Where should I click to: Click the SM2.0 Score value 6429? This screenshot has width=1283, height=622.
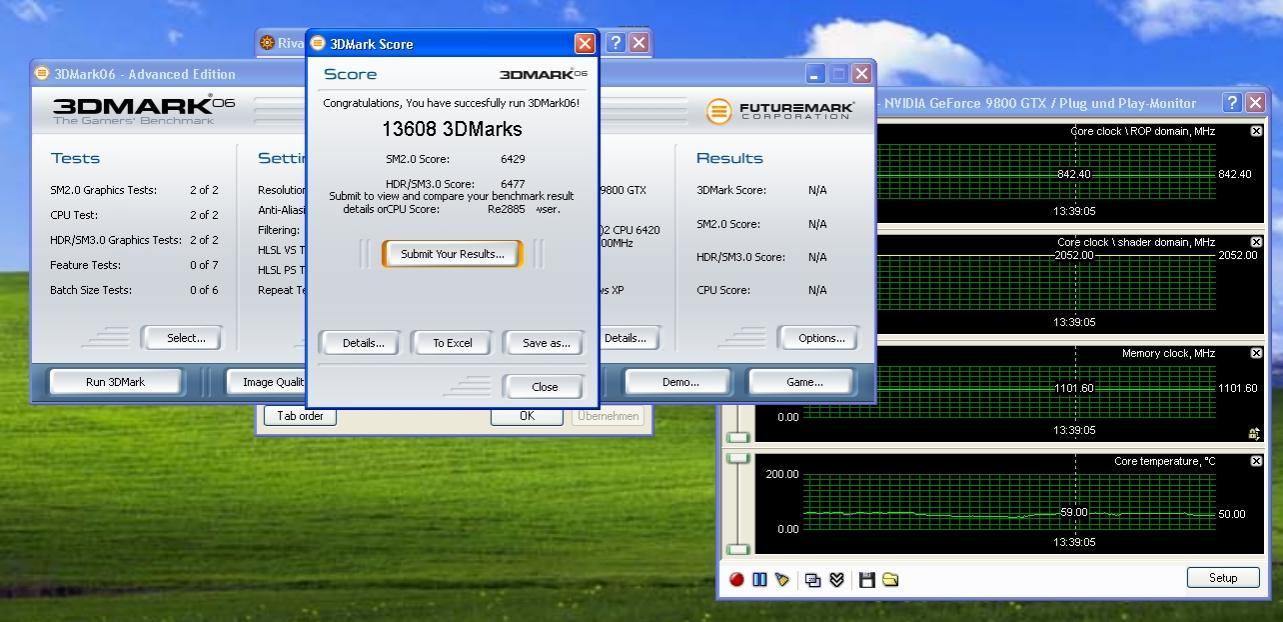click(x=513, y=159)
